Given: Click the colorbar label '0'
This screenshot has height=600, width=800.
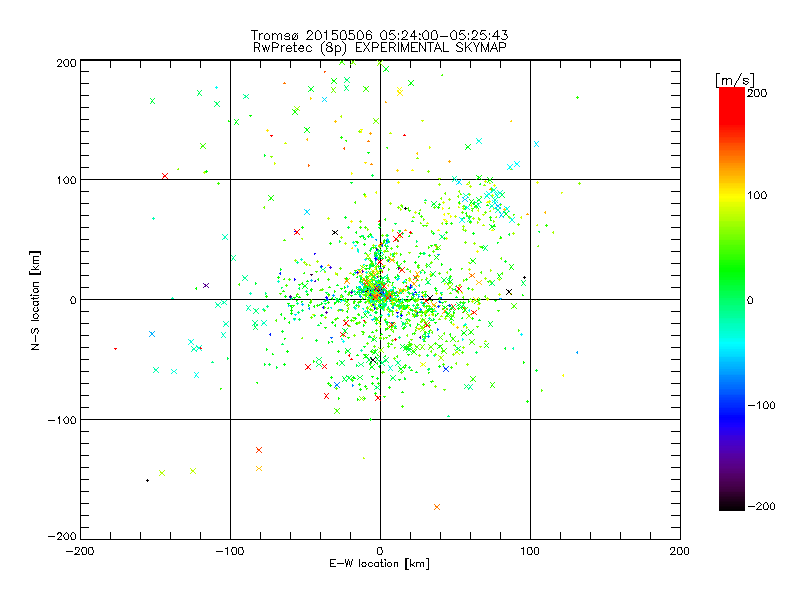Looking at the screenshot, I should [750, 301].
